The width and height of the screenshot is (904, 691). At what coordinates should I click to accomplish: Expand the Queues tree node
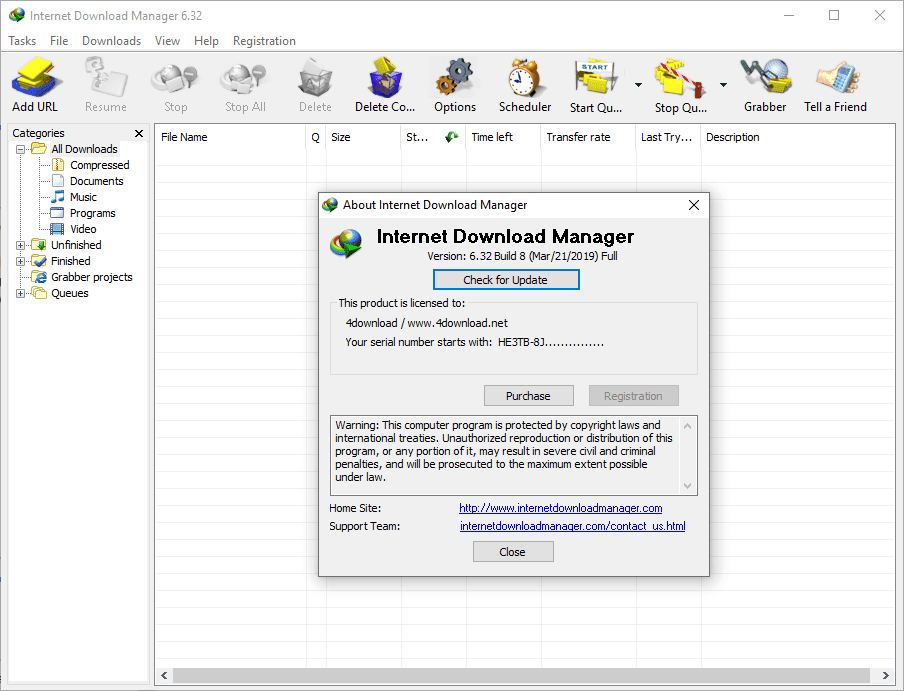pos(20,293)
